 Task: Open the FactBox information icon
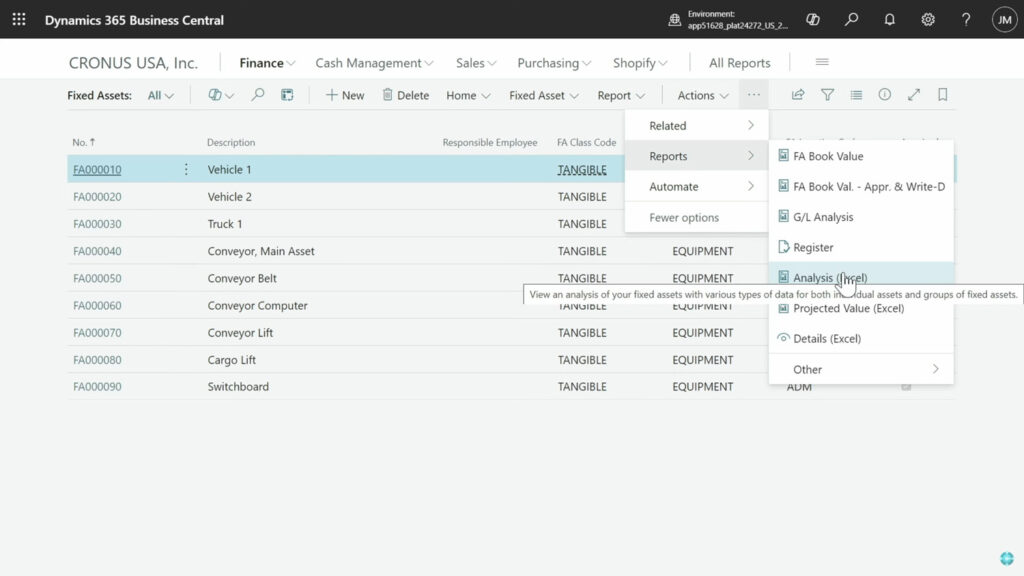[884, 95]
